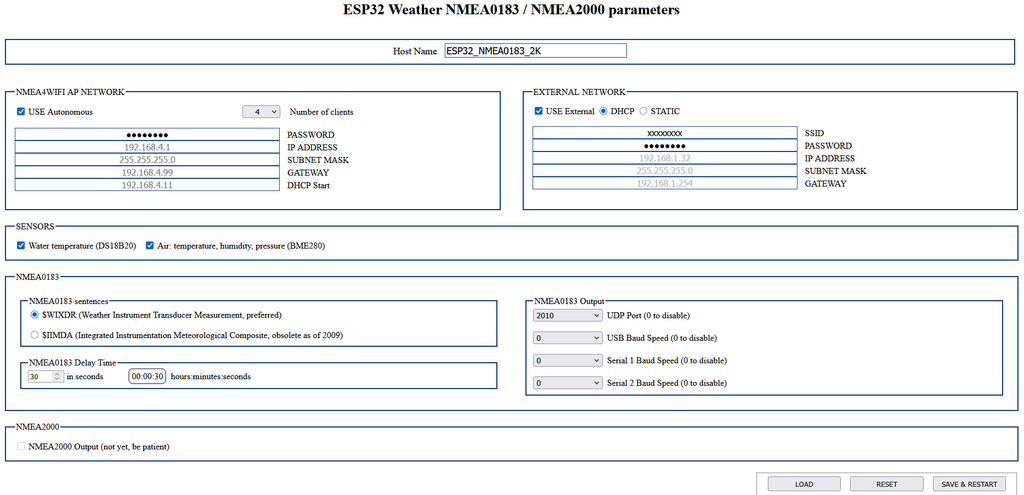Click the AP SUBNET MASK field

pos(147,160)
